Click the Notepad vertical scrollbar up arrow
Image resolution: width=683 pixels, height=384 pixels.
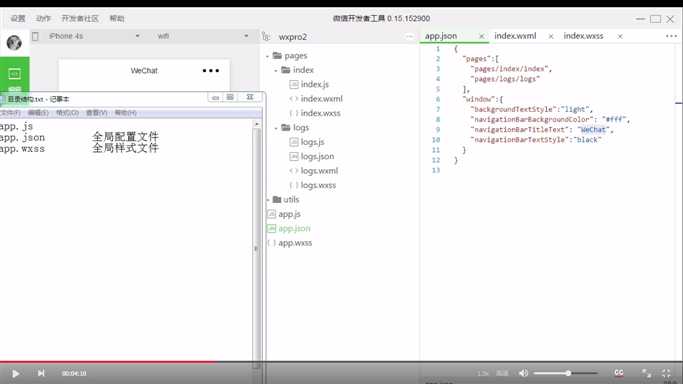pyautogui.click(x=257, y=125)
